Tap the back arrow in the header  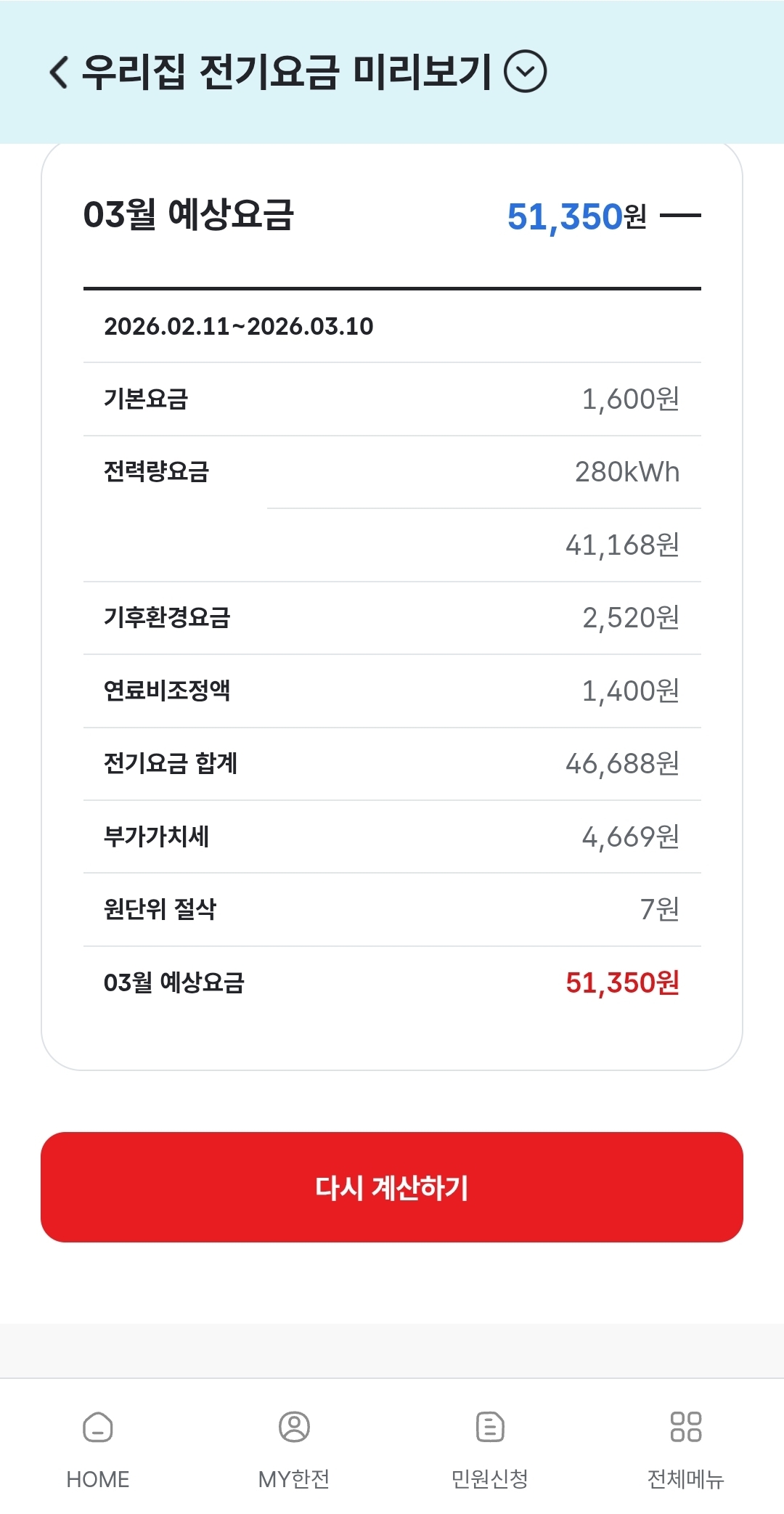point(60,72)
